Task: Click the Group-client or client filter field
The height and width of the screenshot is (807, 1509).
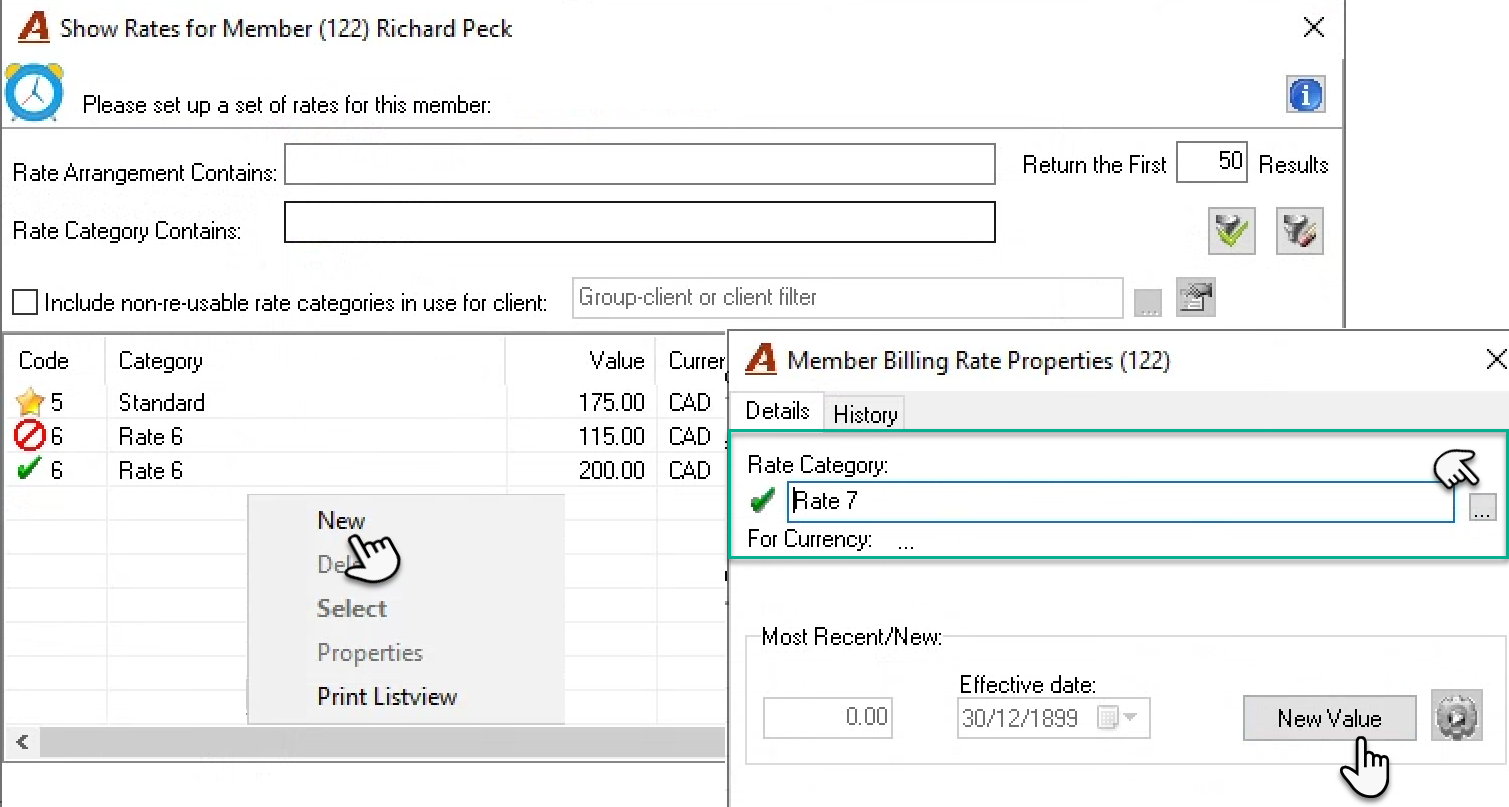Action: point(848,298)
